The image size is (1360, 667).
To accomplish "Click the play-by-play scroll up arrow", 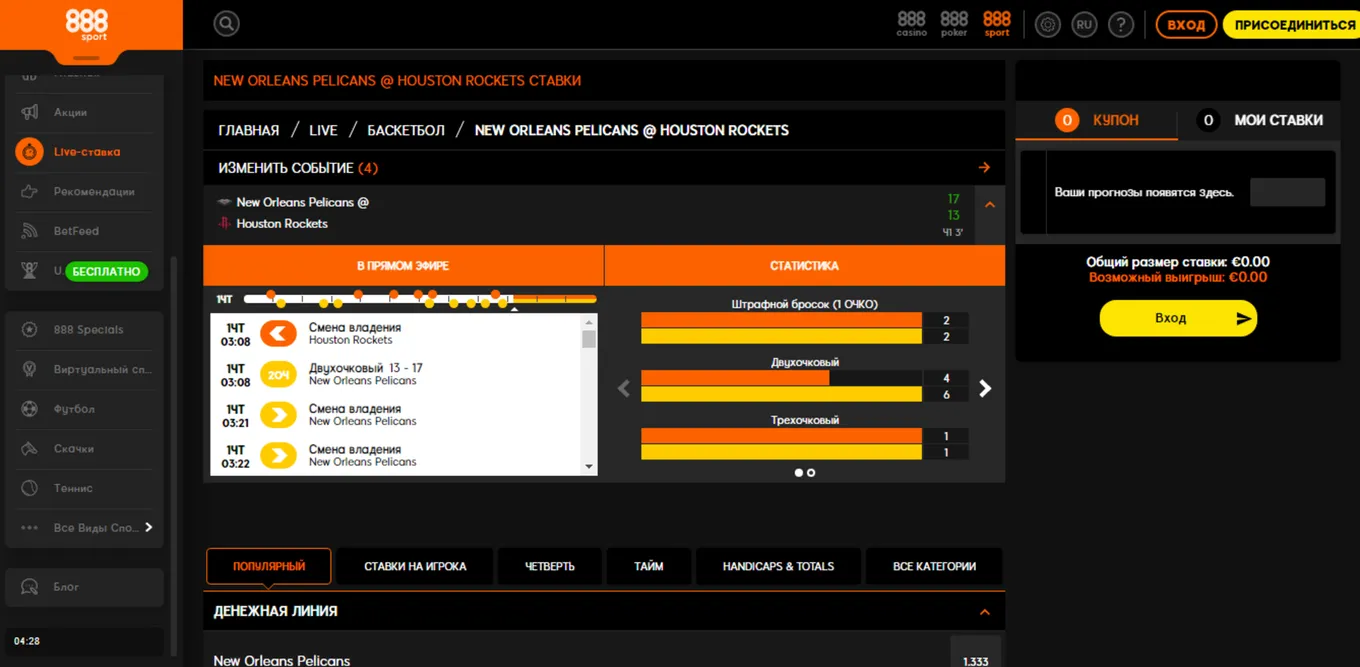I will [x=589, y=323].
